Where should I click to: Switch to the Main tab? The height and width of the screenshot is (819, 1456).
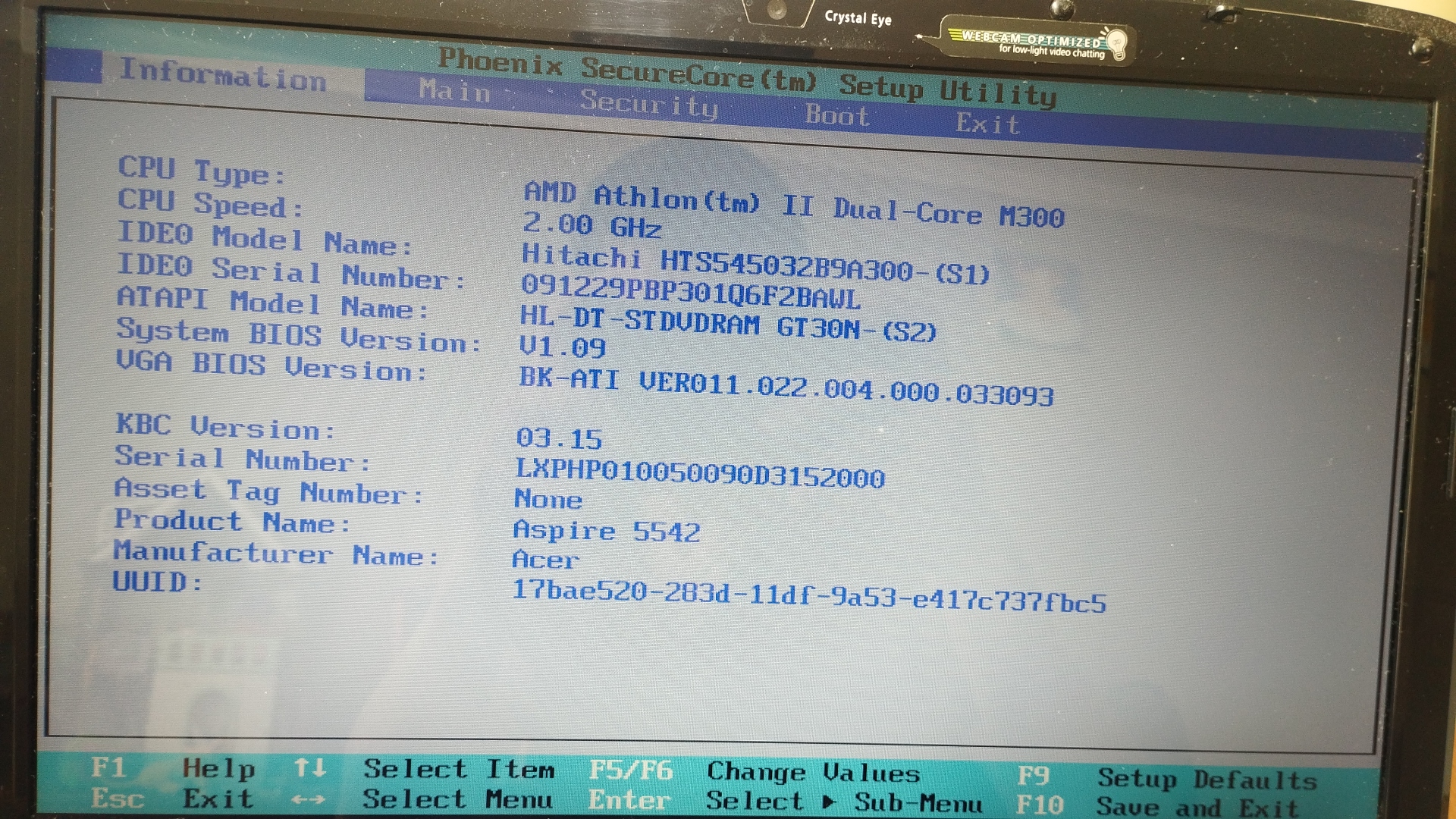point(454,93)
